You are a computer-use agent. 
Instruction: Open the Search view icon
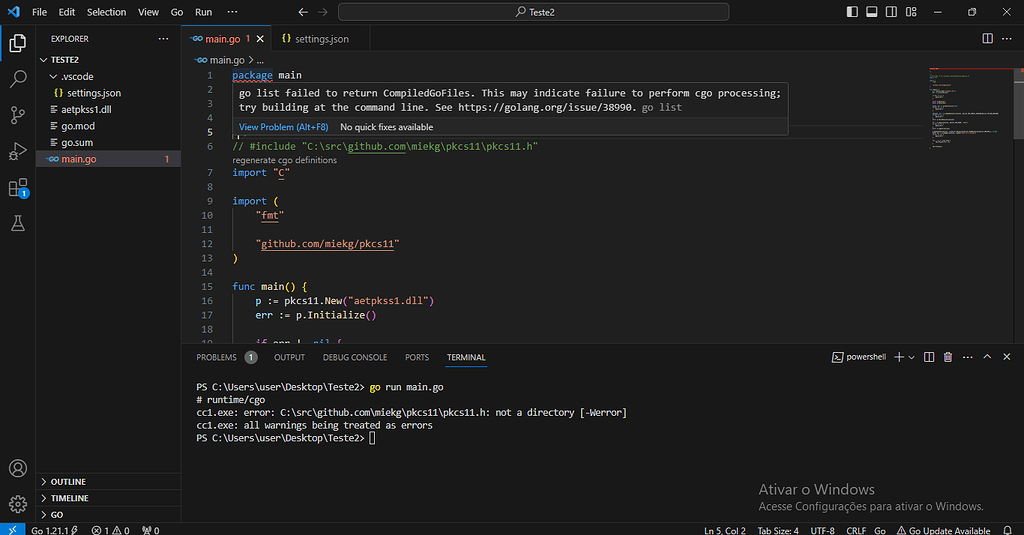18,79
